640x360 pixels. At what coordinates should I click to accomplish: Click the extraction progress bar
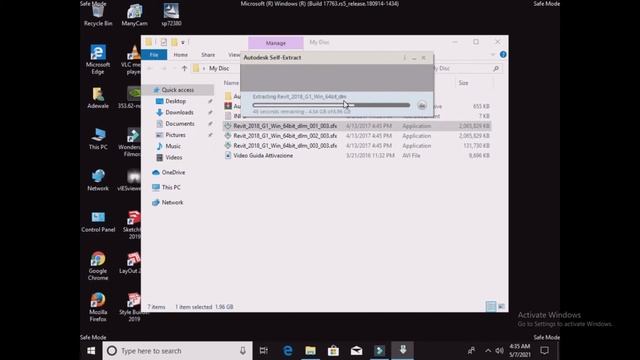coord(331,105)
